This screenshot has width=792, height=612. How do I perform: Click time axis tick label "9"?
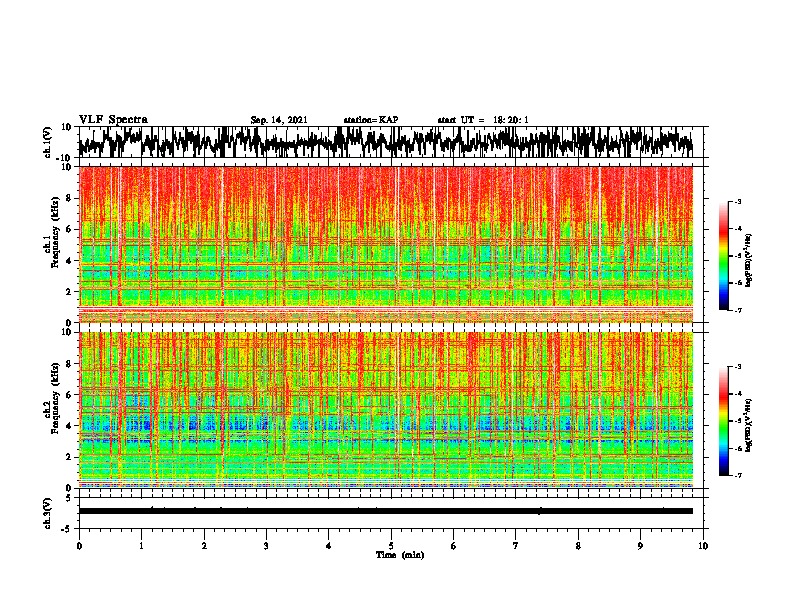[x=640, y=546]
